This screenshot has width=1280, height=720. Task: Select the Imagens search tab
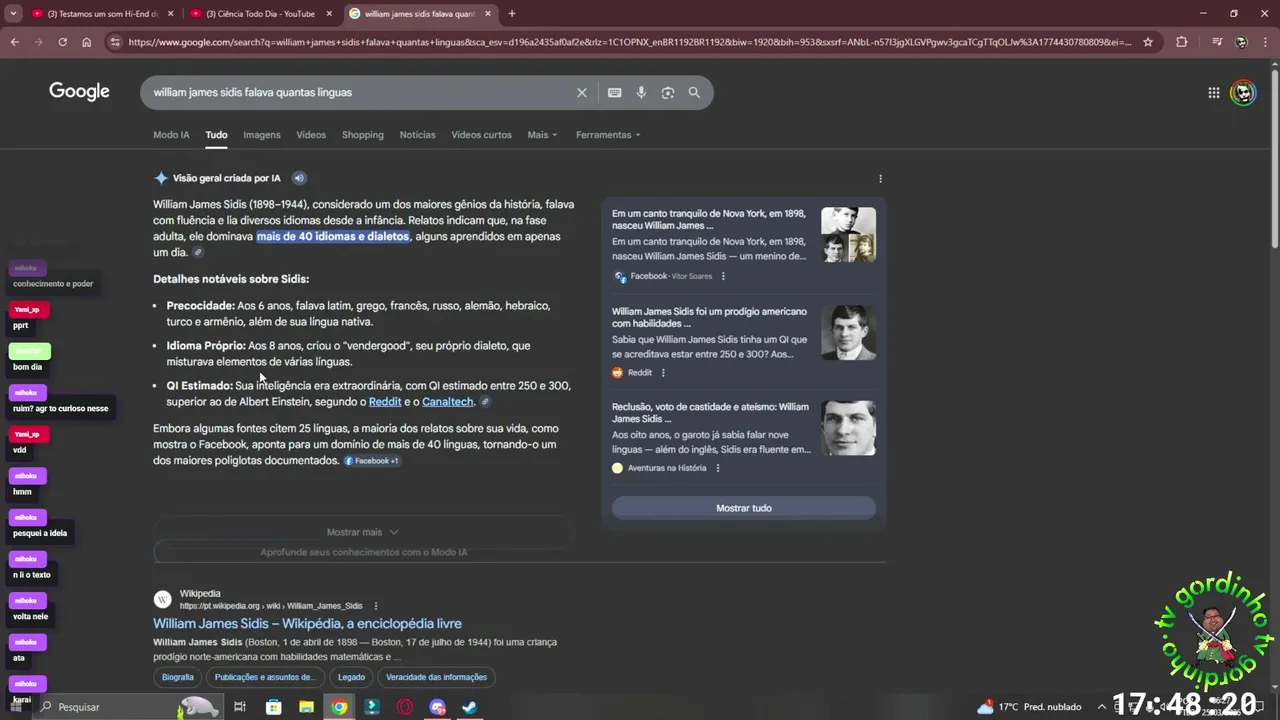point(262,135)
